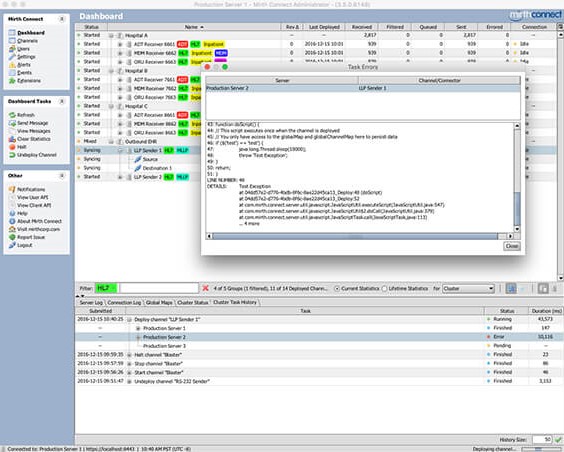Image resolution: width=564 pixels, height=452 pixels.
Task: Click the Report Issue icon
Action: click(12, 237)
